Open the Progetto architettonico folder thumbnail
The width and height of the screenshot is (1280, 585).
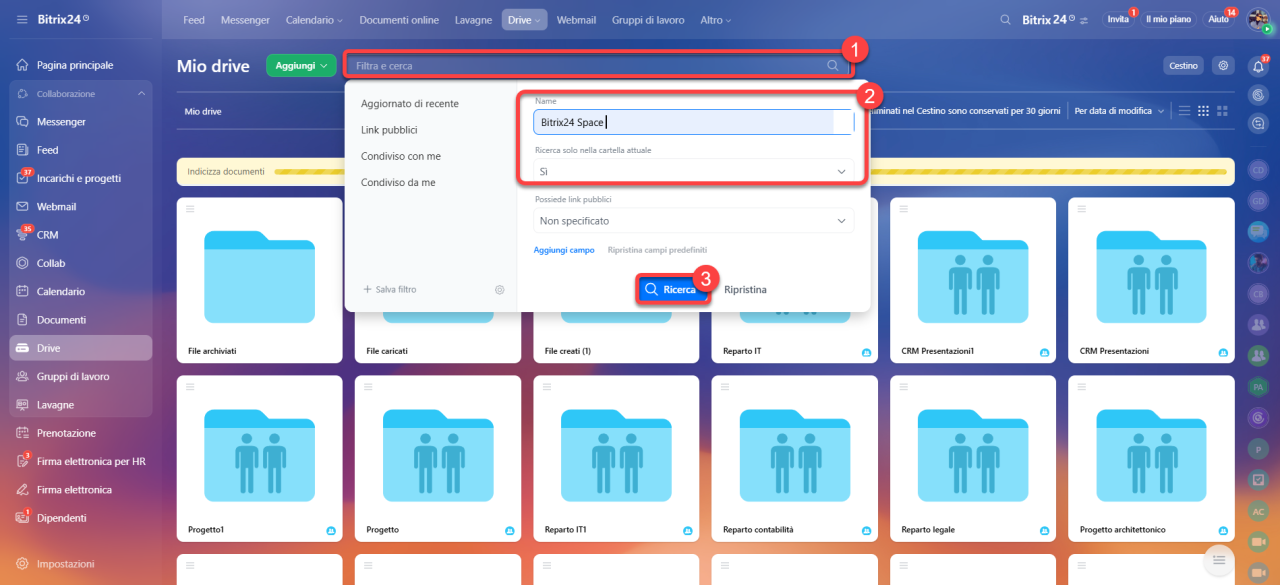1151,458
